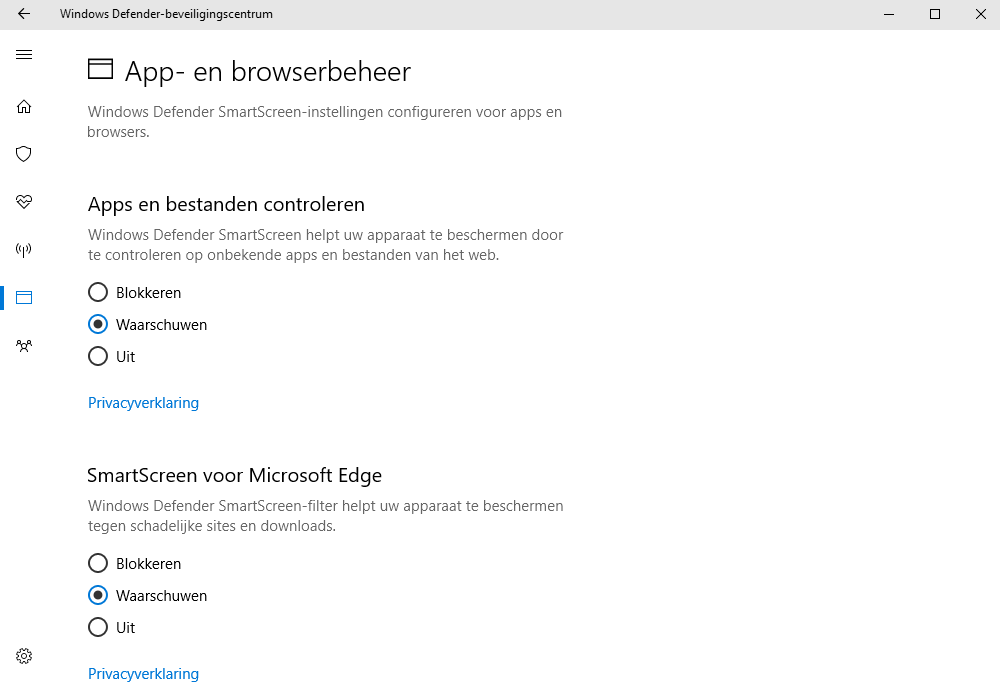Select Blokkeren for apps and files

pyautogui.click(x=98, y=293)
